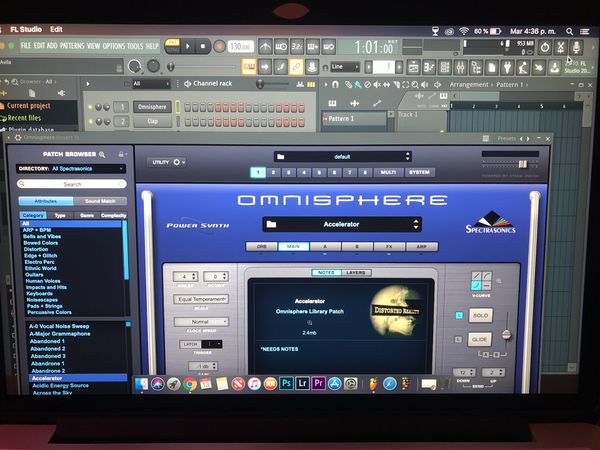Toggle the LATCH button
The width and height of the screenshot is (600, 450).
click(x=190, y=344)
